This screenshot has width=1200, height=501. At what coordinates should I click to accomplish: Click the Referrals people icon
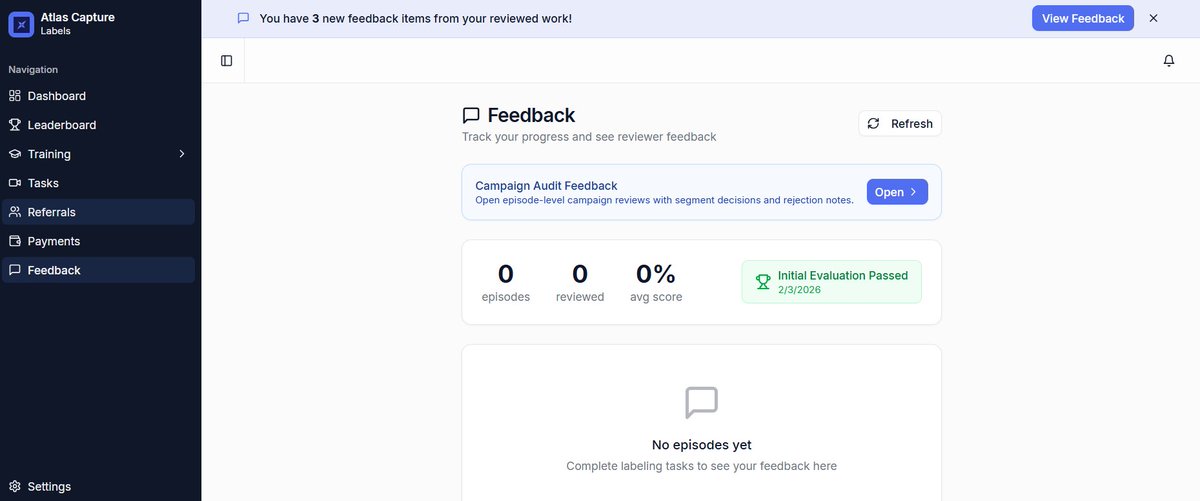pos(14,212)
